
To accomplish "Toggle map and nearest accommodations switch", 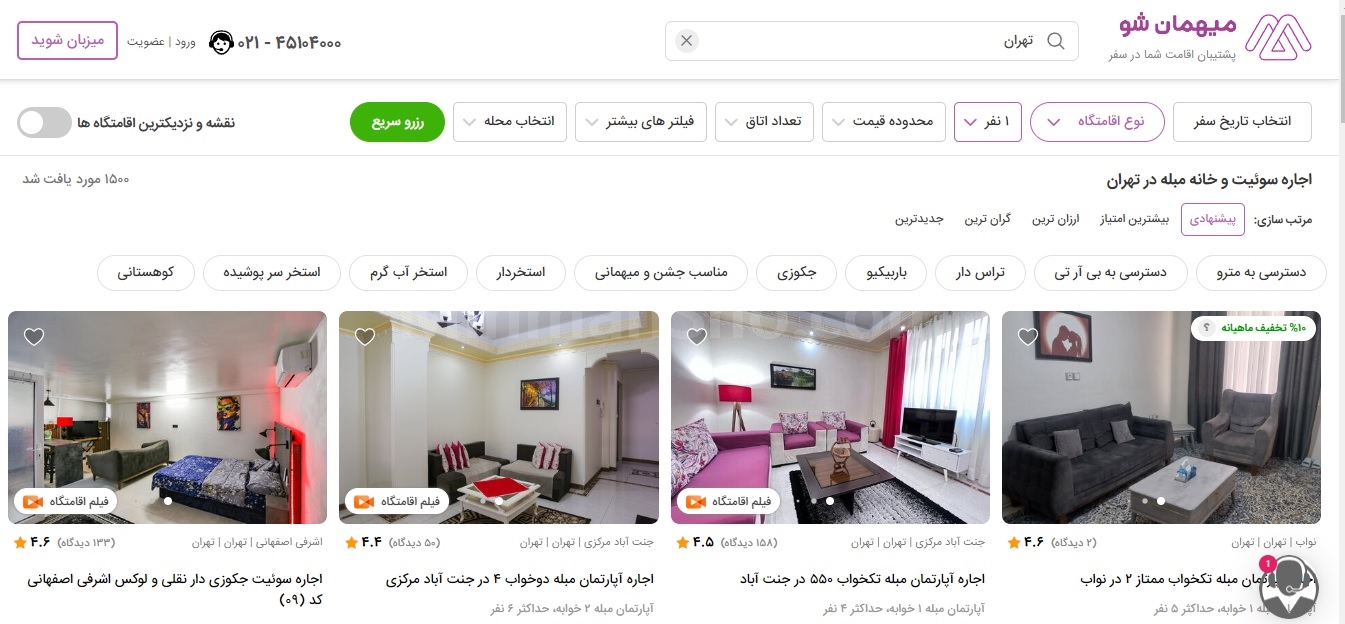I will (45, 123).
